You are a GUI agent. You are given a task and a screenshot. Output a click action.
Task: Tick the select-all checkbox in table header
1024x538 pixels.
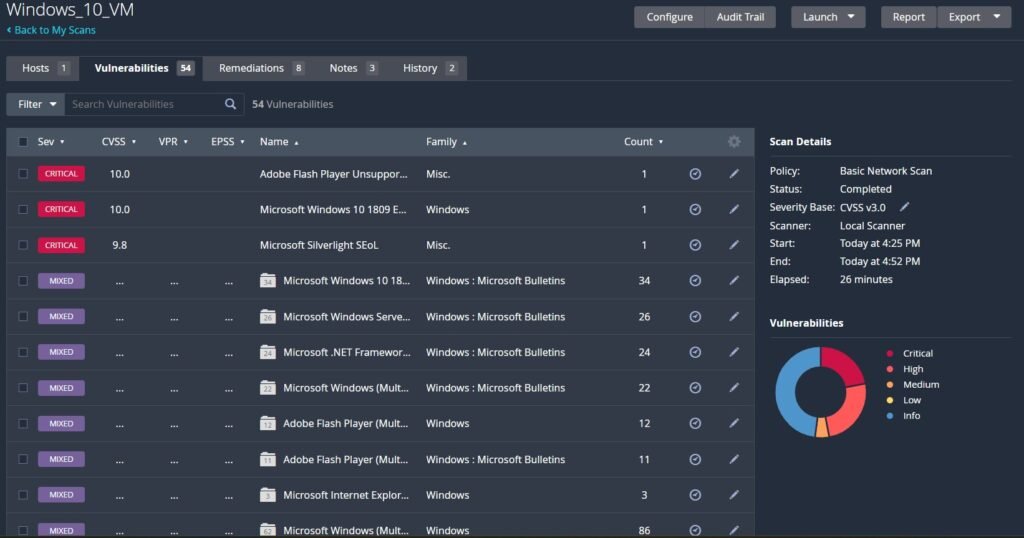pyautogui.click(x=23, y=142)
